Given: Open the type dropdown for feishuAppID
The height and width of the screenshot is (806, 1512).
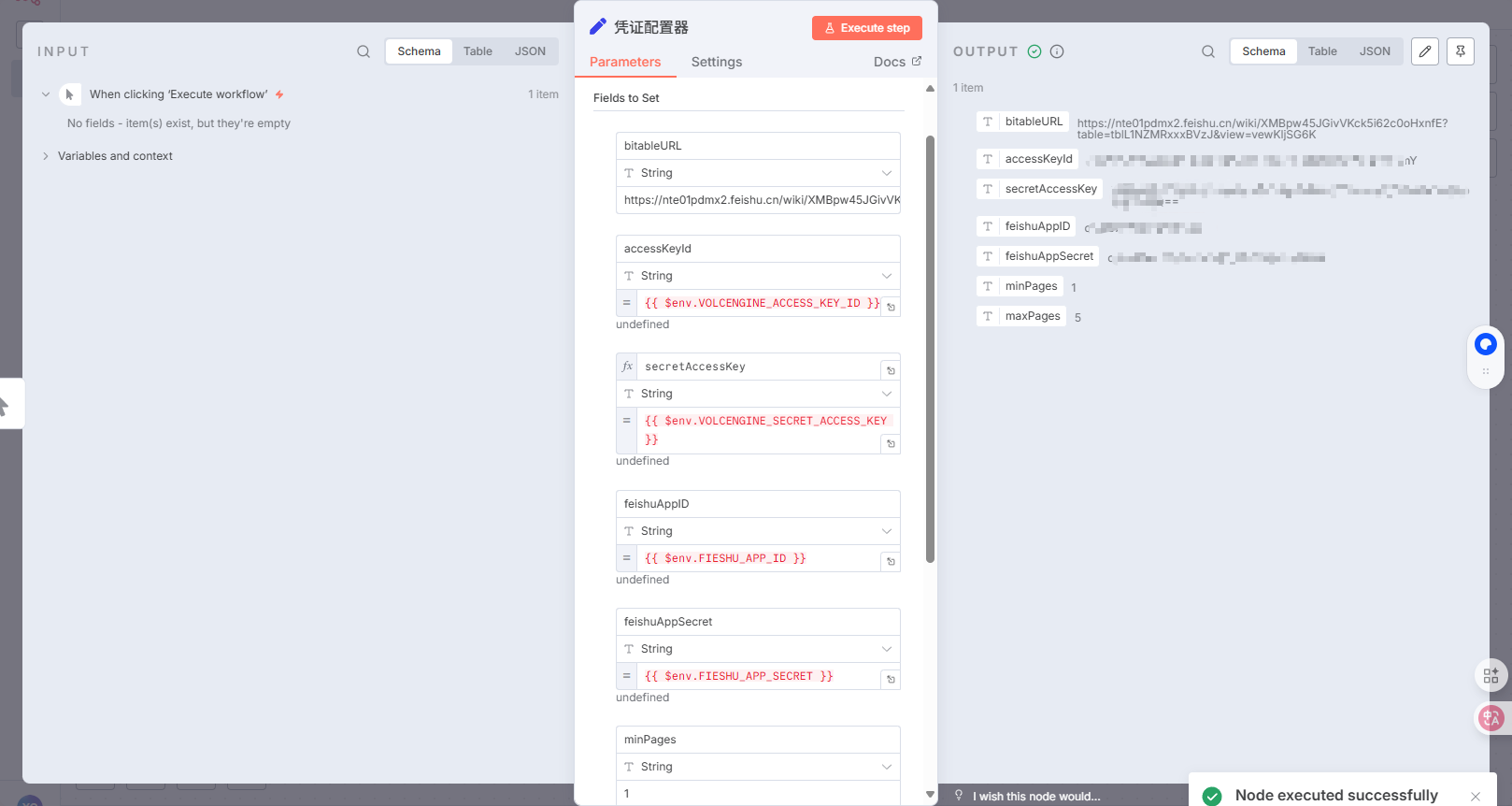Looking at the screenshot, I should coord(758,531).
